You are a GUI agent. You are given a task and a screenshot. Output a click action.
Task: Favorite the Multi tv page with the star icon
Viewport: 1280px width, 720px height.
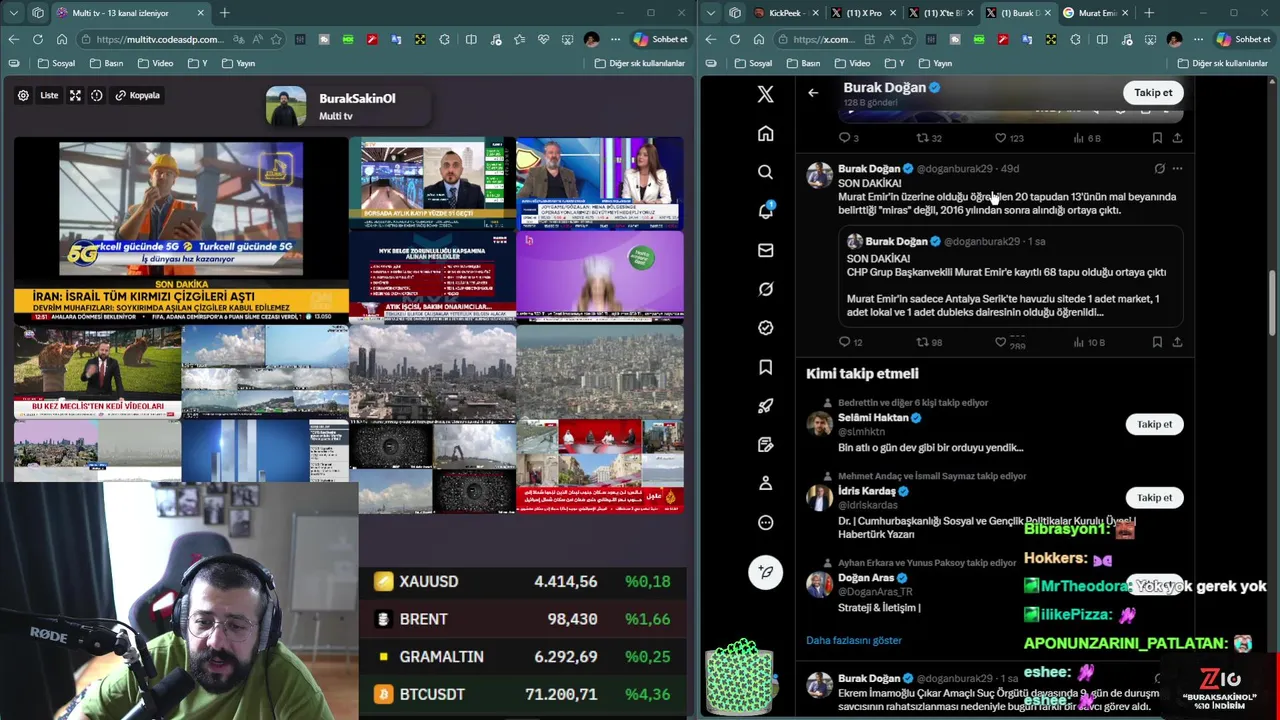276,39
